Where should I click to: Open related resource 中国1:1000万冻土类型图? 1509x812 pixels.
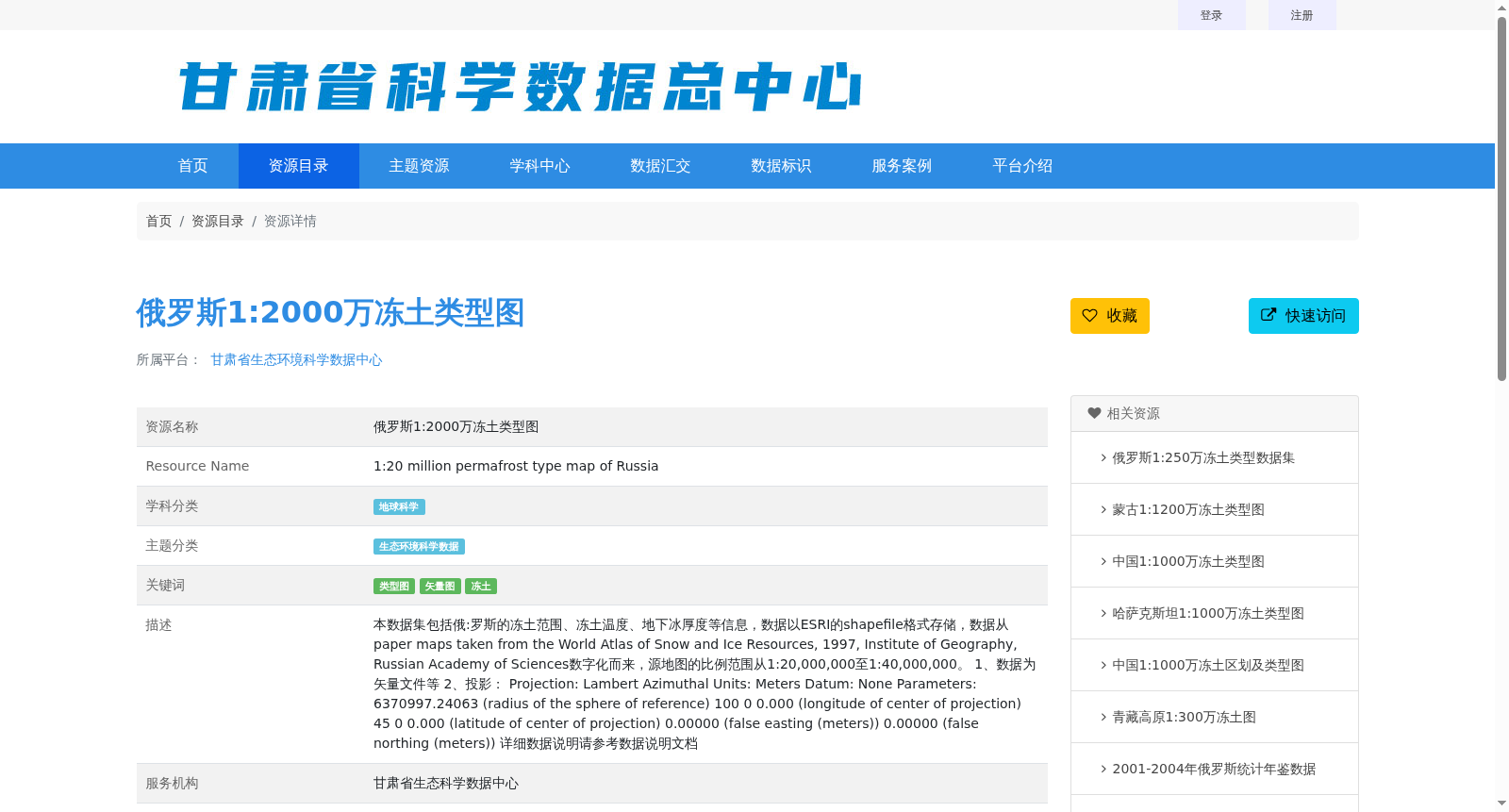point(1188,561)
